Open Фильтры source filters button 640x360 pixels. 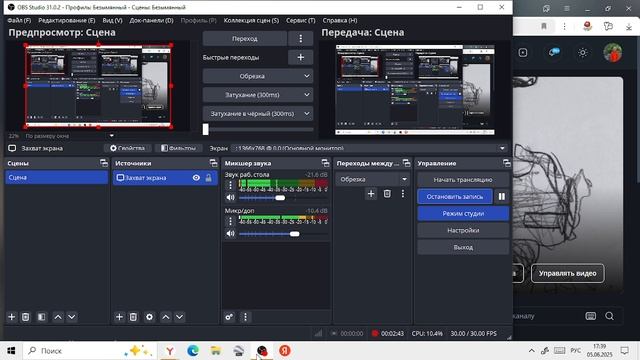[x=178, y=148]
